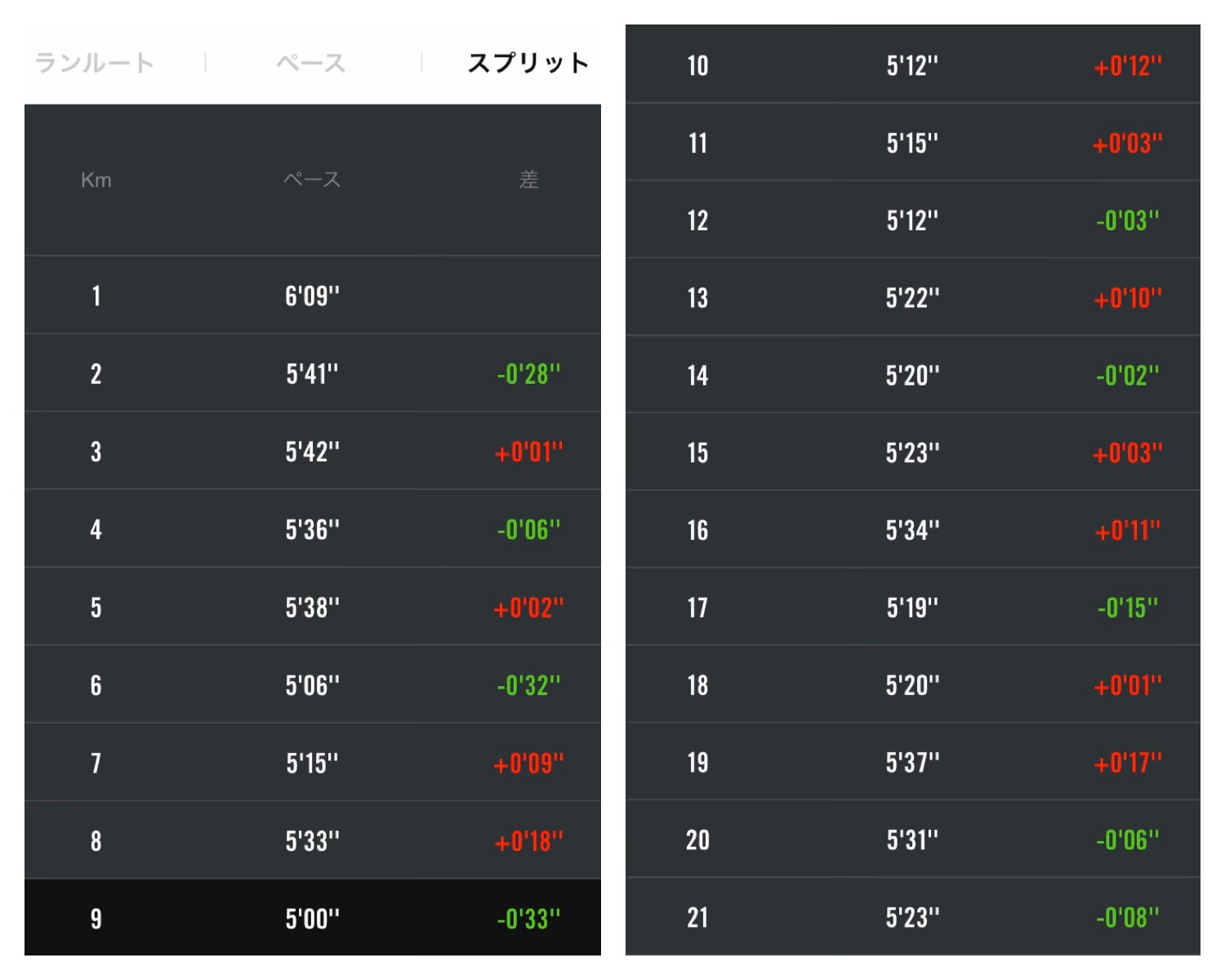The height and width of the screenshot is (980, 1225).
Task: Click the ペース column header in the table
Action: [x=312, y=180]
